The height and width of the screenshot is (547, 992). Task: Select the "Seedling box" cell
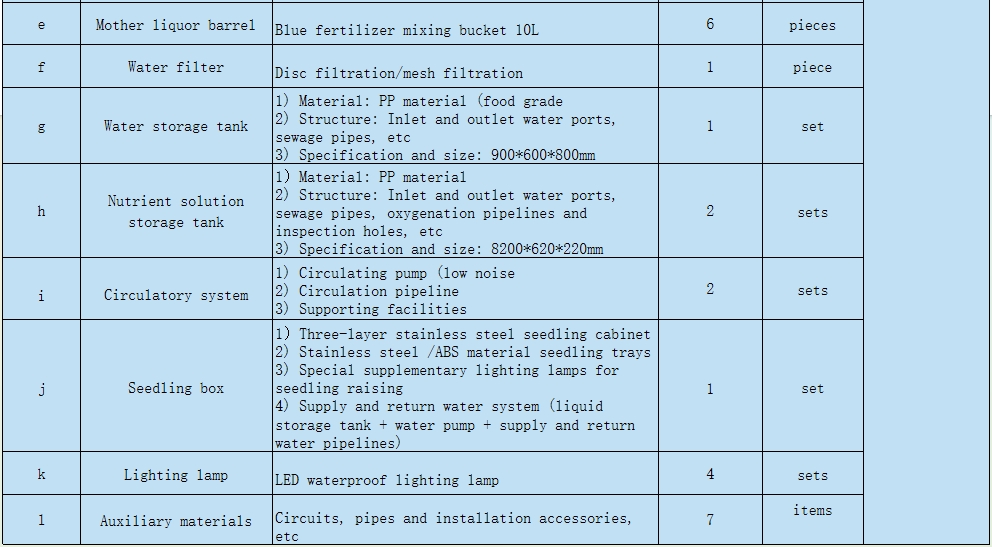click(176, 388)
